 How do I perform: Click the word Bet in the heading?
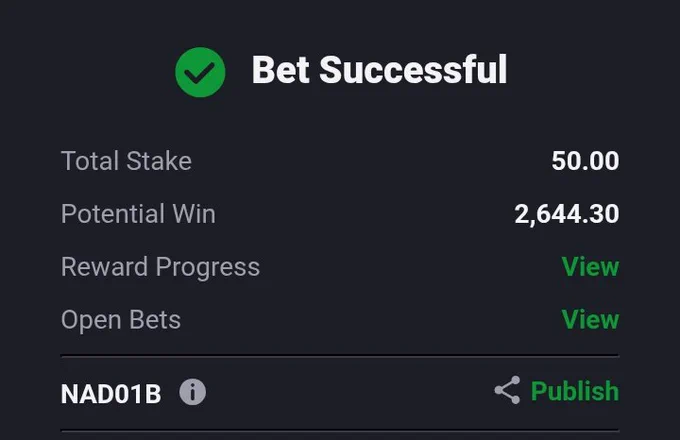tap(281, 69)
